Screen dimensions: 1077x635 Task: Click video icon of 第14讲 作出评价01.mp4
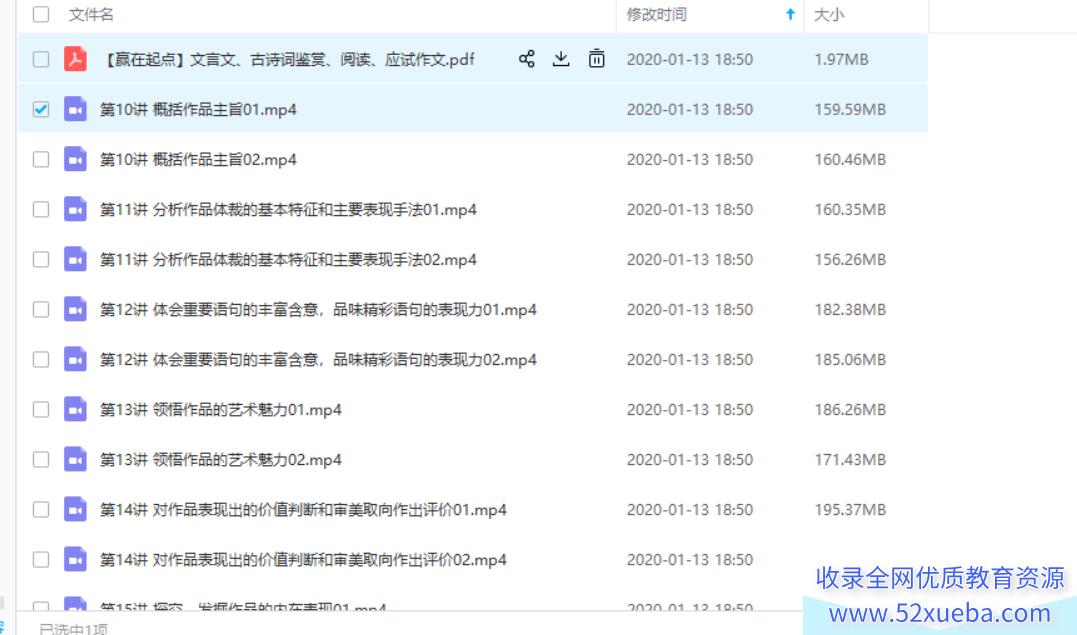[76, 510]
